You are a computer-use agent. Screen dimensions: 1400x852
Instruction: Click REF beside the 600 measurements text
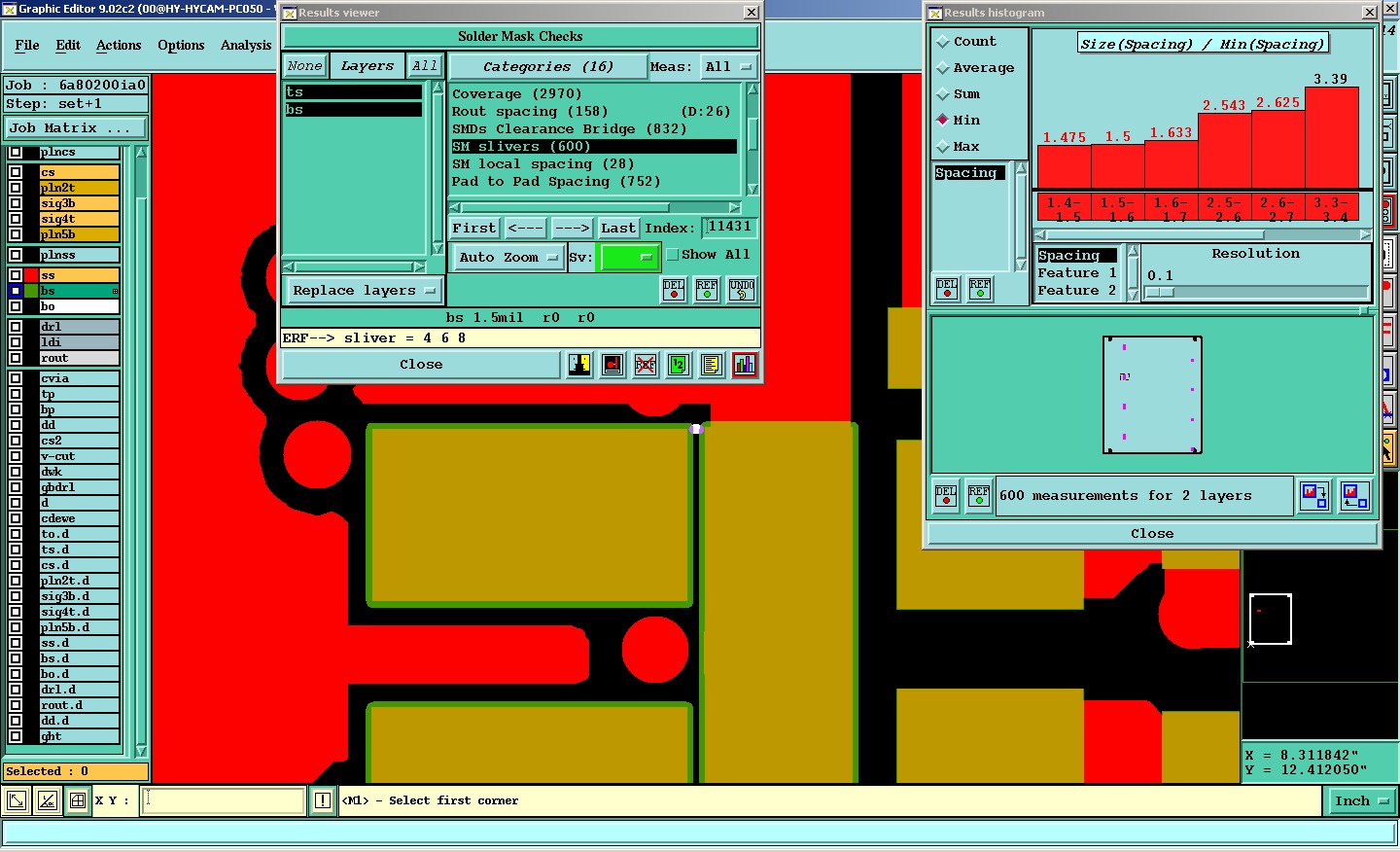click(x=979, y=496)
